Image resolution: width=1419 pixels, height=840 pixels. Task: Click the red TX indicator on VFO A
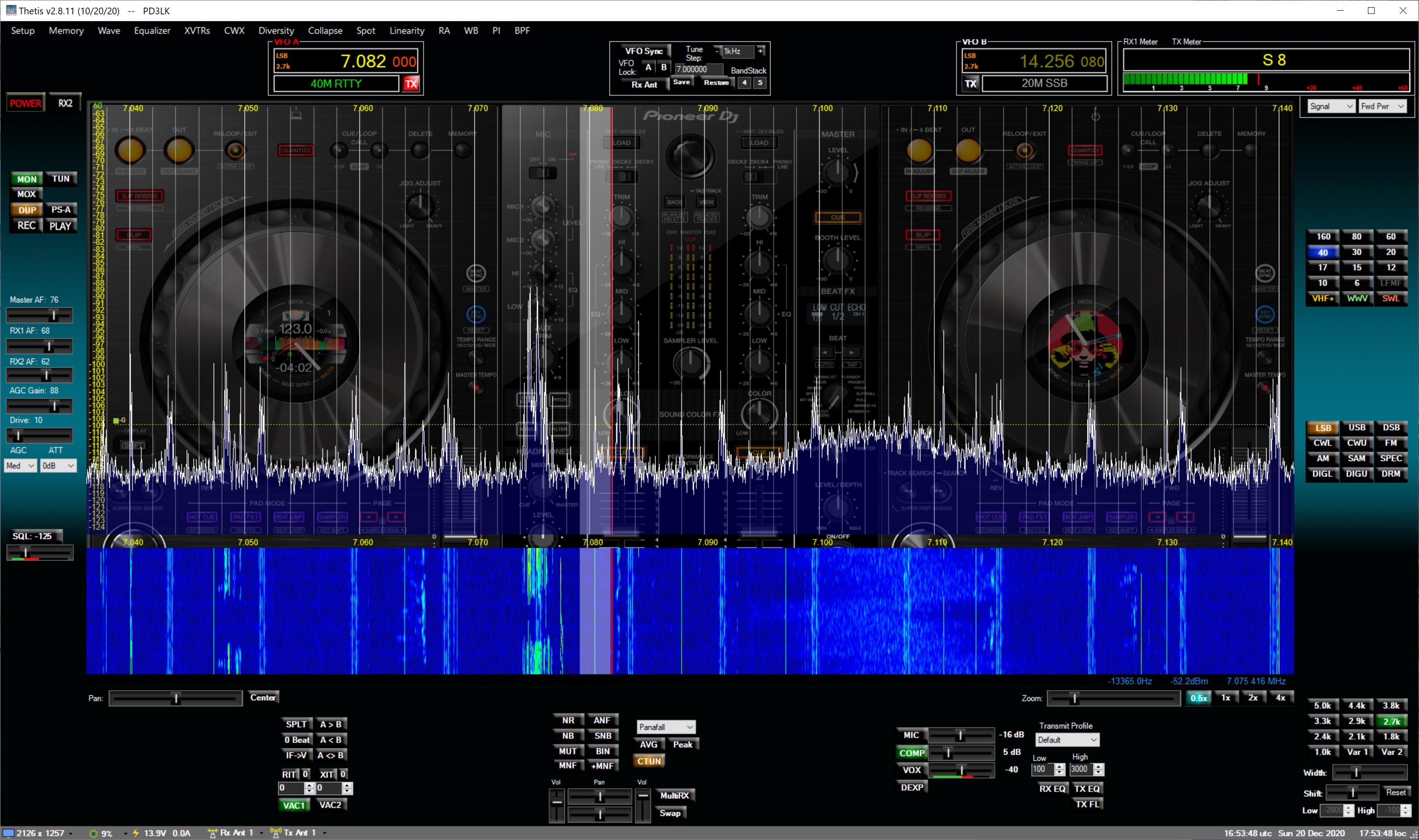tap(411, 84)
